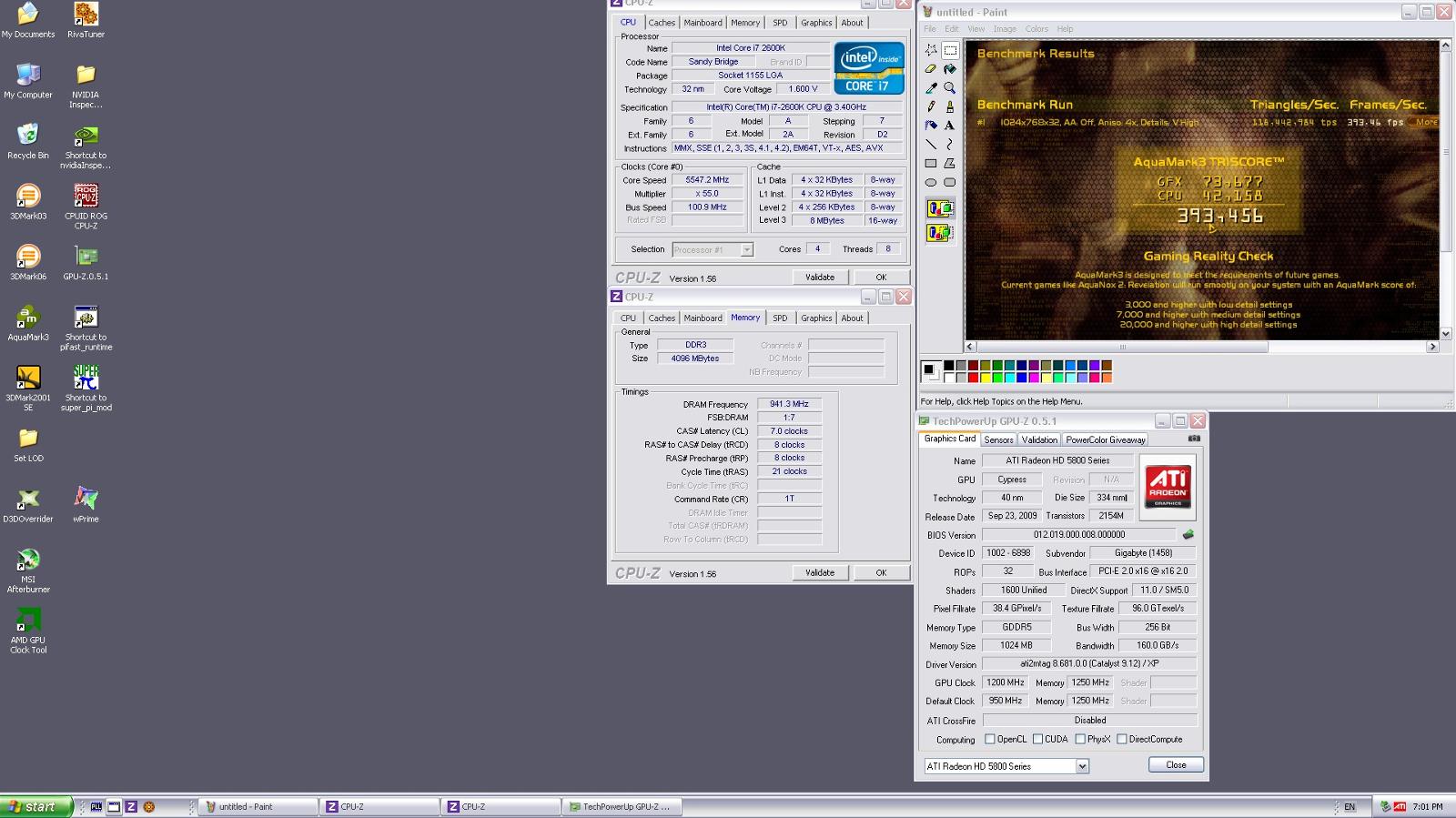Viewport: 1456px width, 818px height.
Task: Click the Windows start button
Action: pos(35,806)
